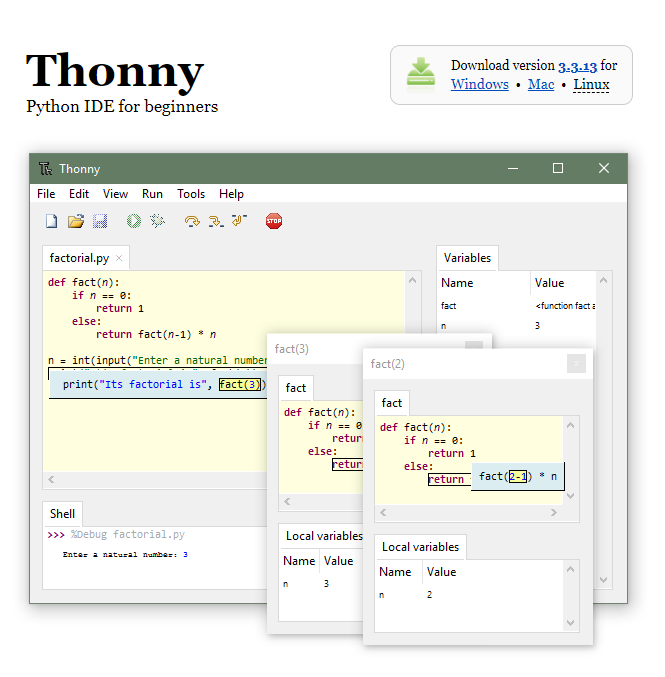
Task: Select Local variables tab in fact(2) window
Action: [x=420, y=547]
